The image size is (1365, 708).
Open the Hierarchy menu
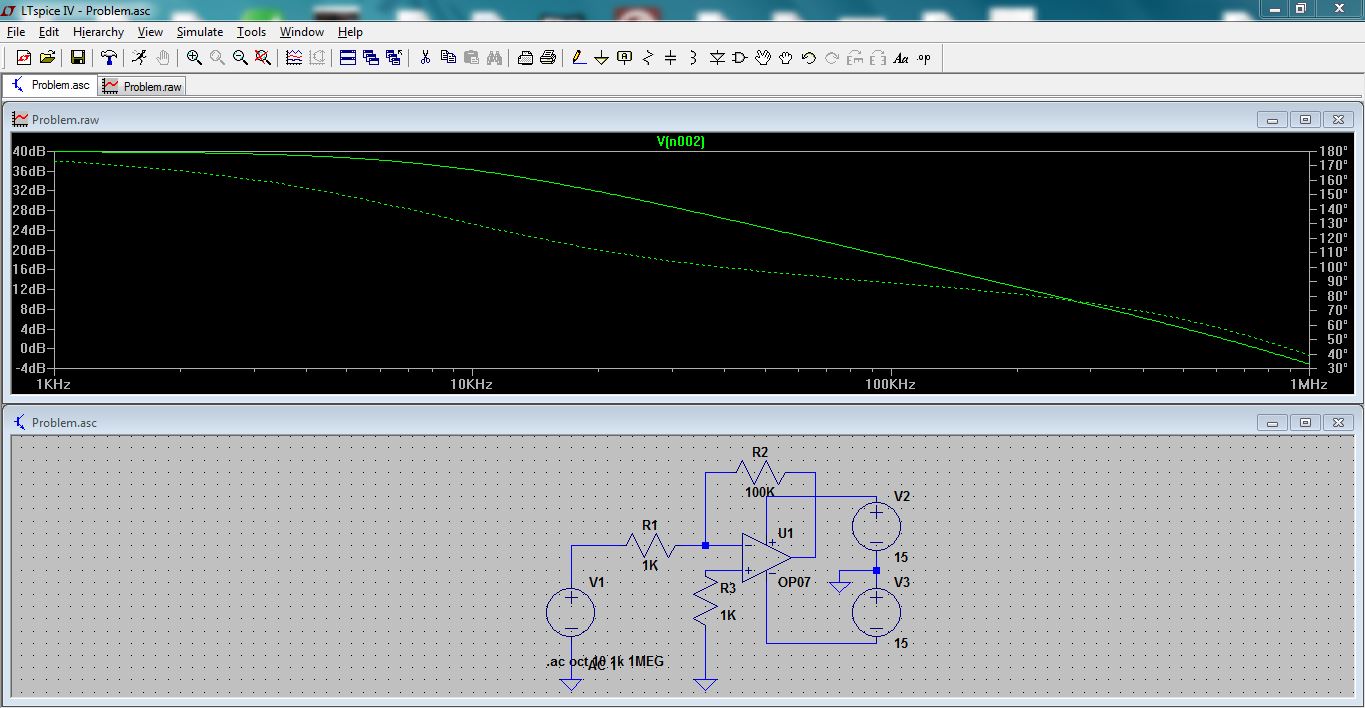click(x=98, y=32)
